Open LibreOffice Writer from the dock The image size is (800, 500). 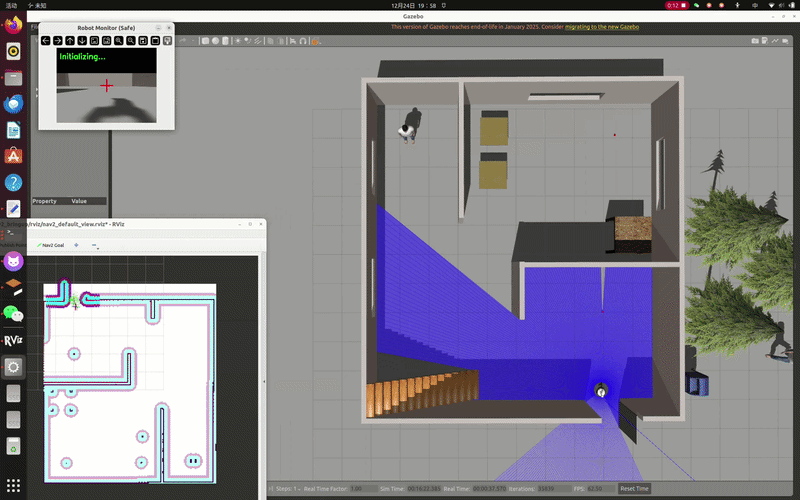13,130
